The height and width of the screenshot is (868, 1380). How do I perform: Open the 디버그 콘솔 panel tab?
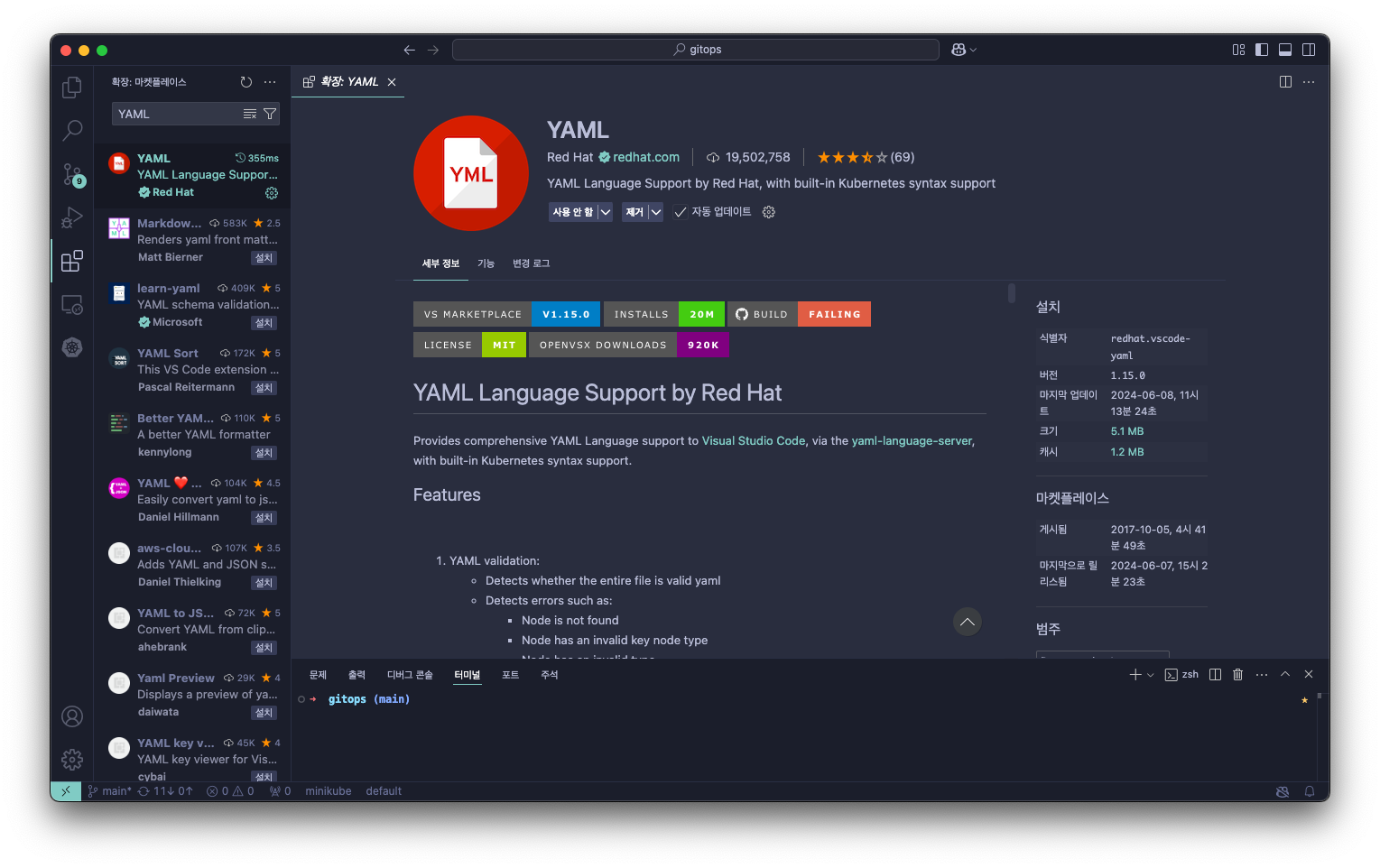click(x=410, y=675)
